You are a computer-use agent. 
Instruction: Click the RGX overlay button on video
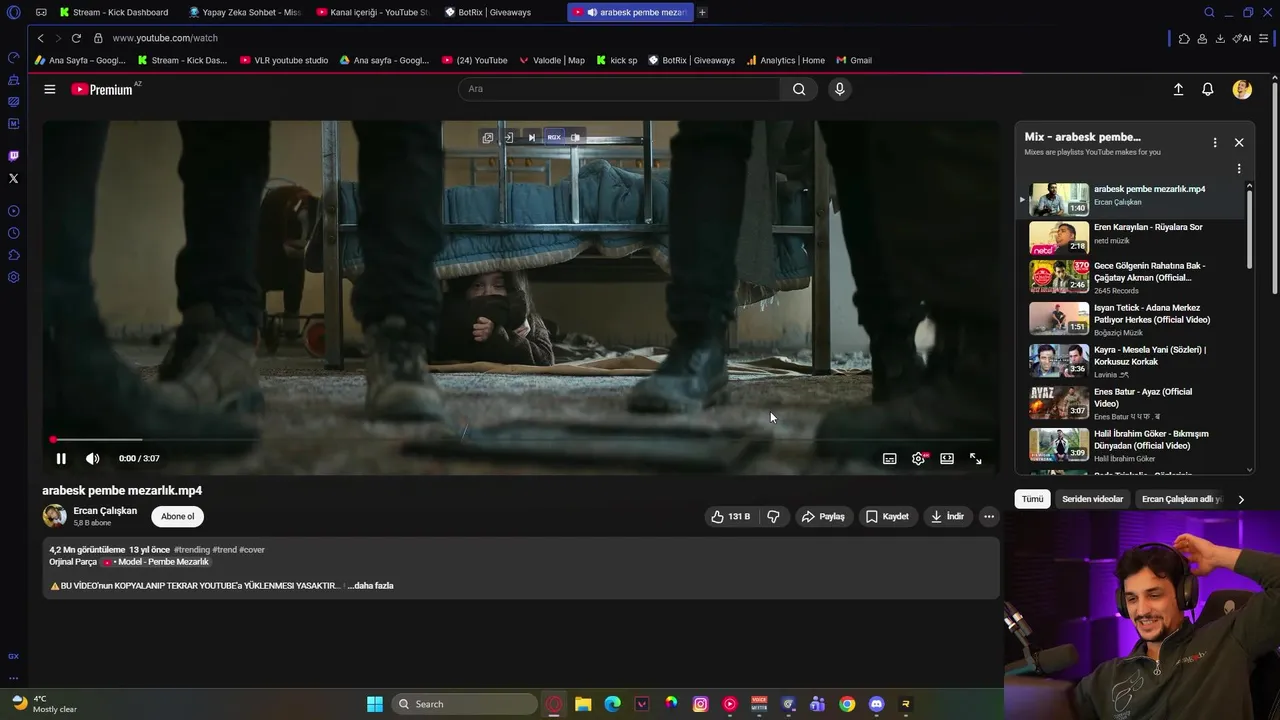point(553,137)
